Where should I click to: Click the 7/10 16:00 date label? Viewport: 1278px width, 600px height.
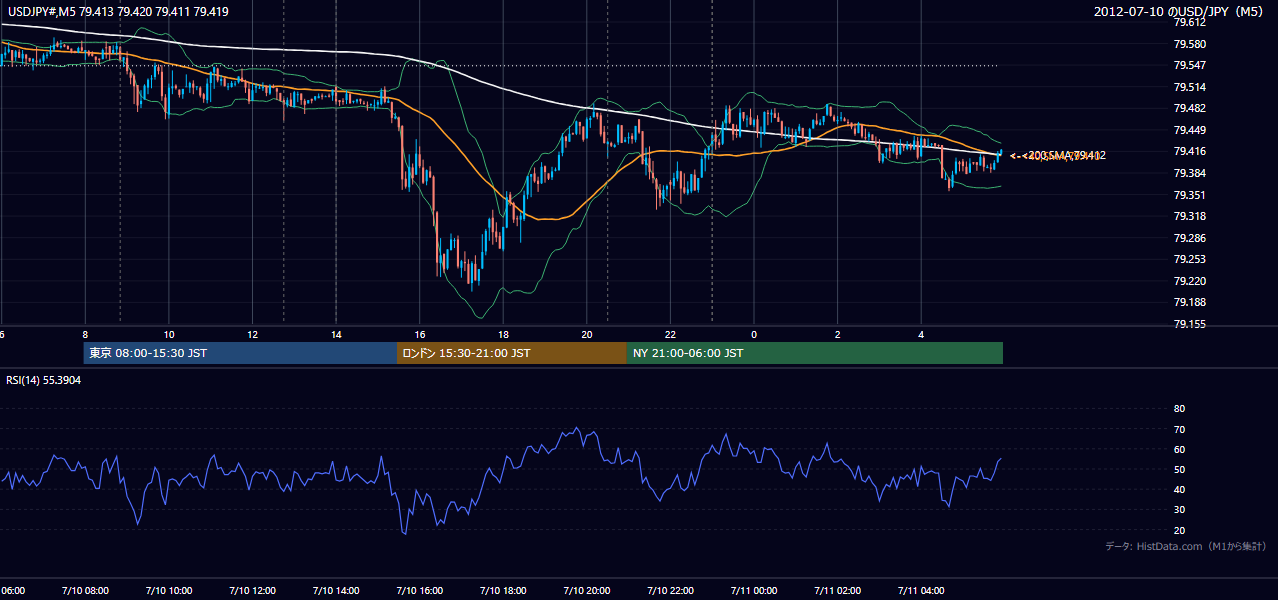420,590
